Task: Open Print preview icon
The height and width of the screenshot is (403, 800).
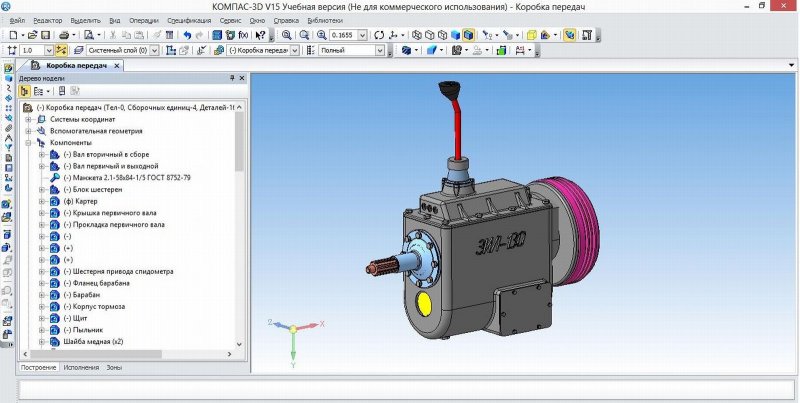Action: (89, 35)
